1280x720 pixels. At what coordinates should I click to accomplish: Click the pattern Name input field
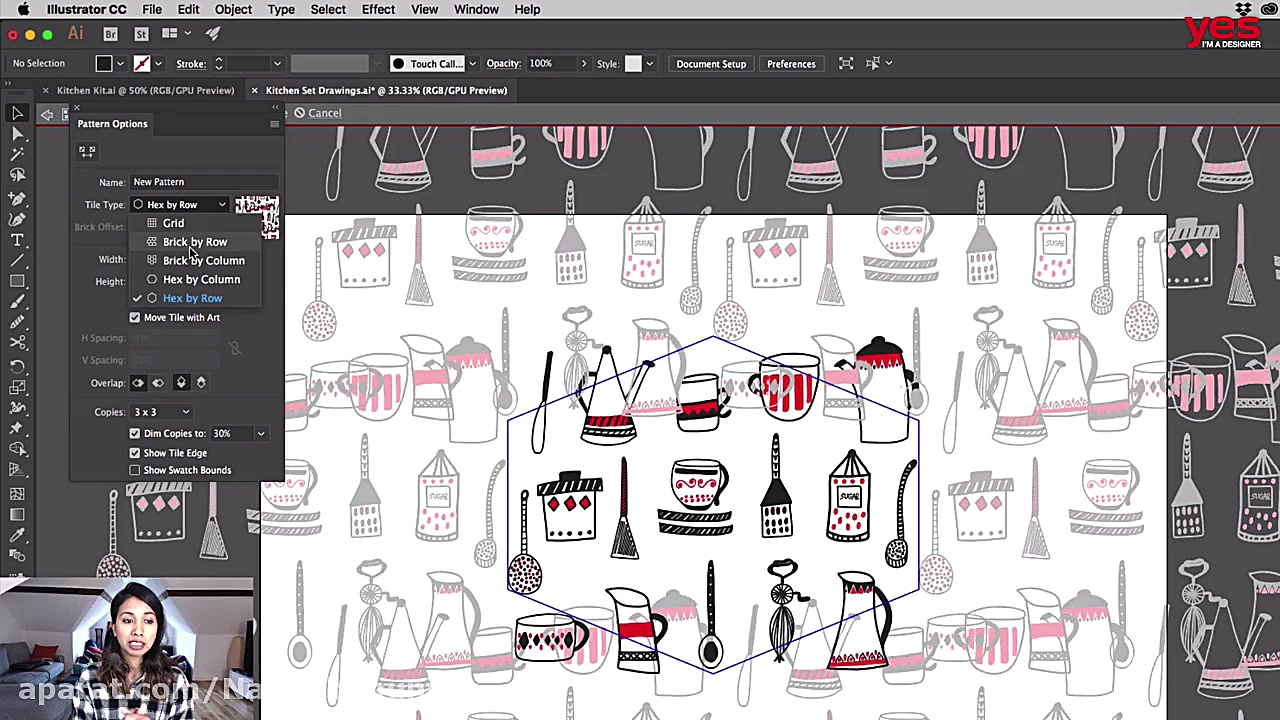[204, 182]
